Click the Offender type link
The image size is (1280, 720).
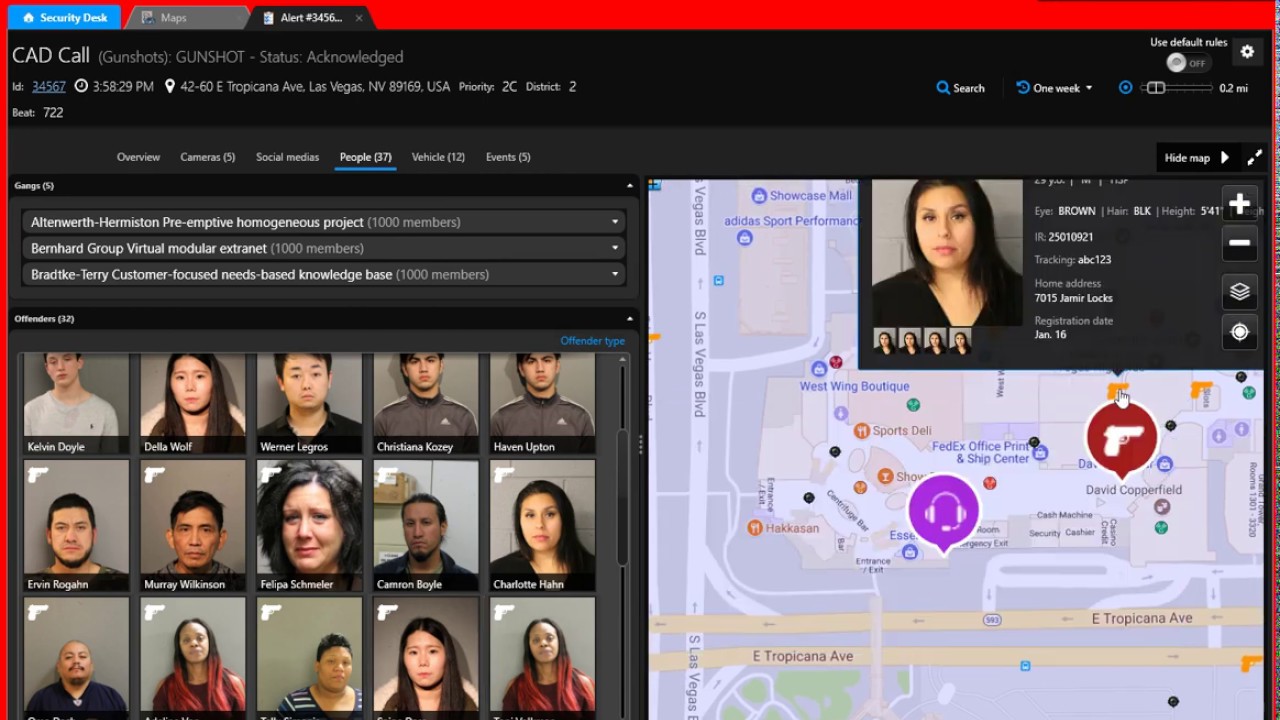(x=593, y=341)
